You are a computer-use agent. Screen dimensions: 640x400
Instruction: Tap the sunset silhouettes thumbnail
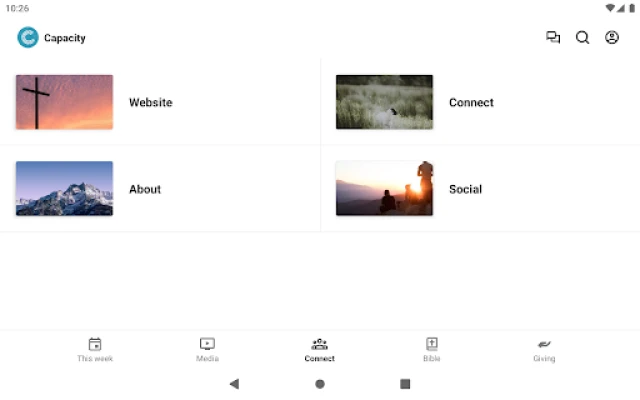(384, 189)
